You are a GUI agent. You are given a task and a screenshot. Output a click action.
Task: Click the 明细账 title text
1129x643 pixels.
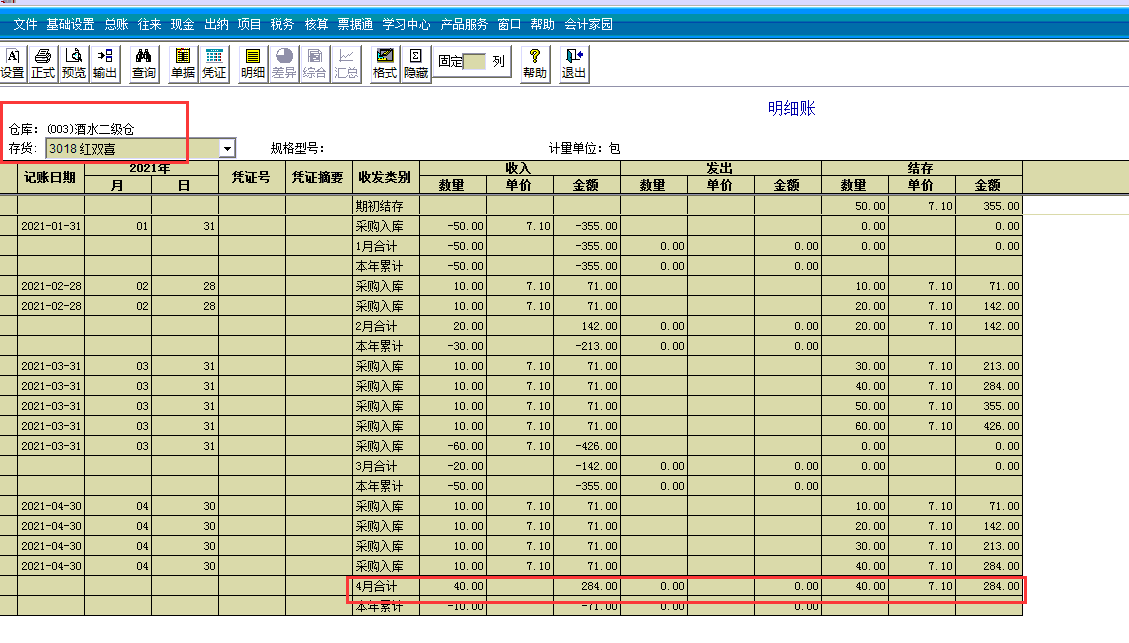tap(791, 109)
